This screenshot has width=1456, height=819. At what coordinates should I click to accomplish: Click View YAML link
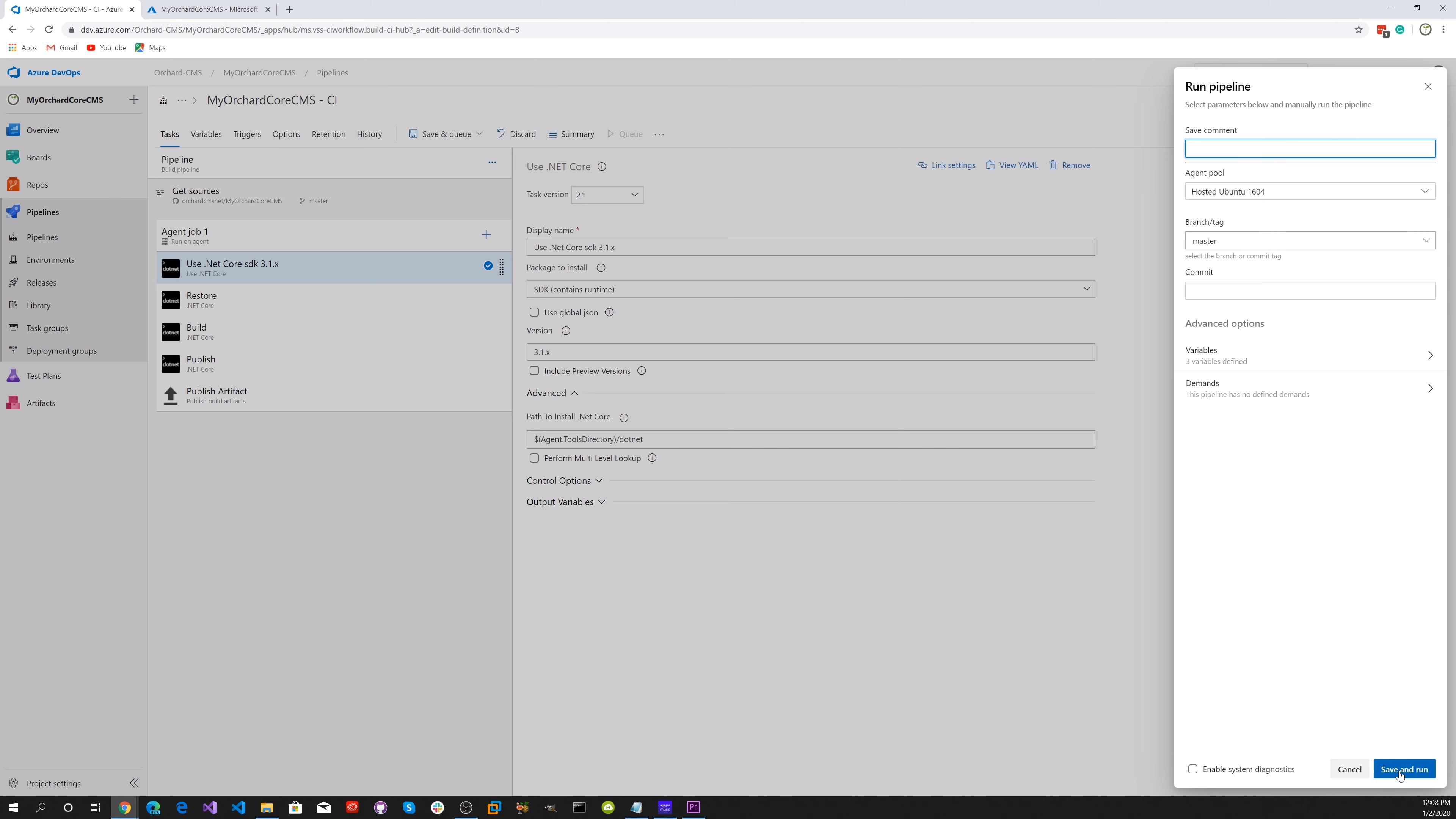coord(1012,165)
